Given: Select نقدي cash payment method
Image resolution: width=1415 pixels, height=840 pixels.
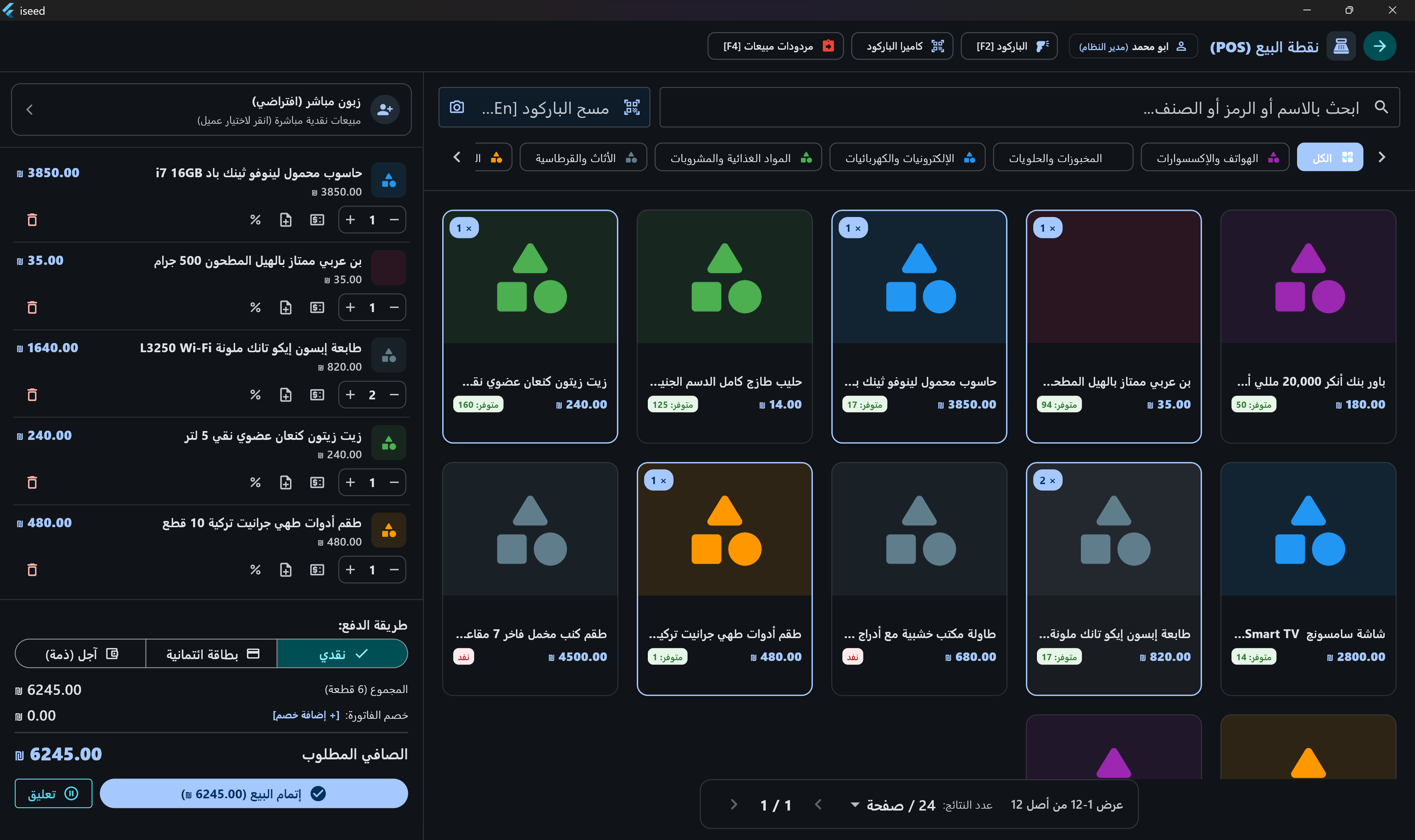Looking at the screenshot, I should [x=342, y=654].
